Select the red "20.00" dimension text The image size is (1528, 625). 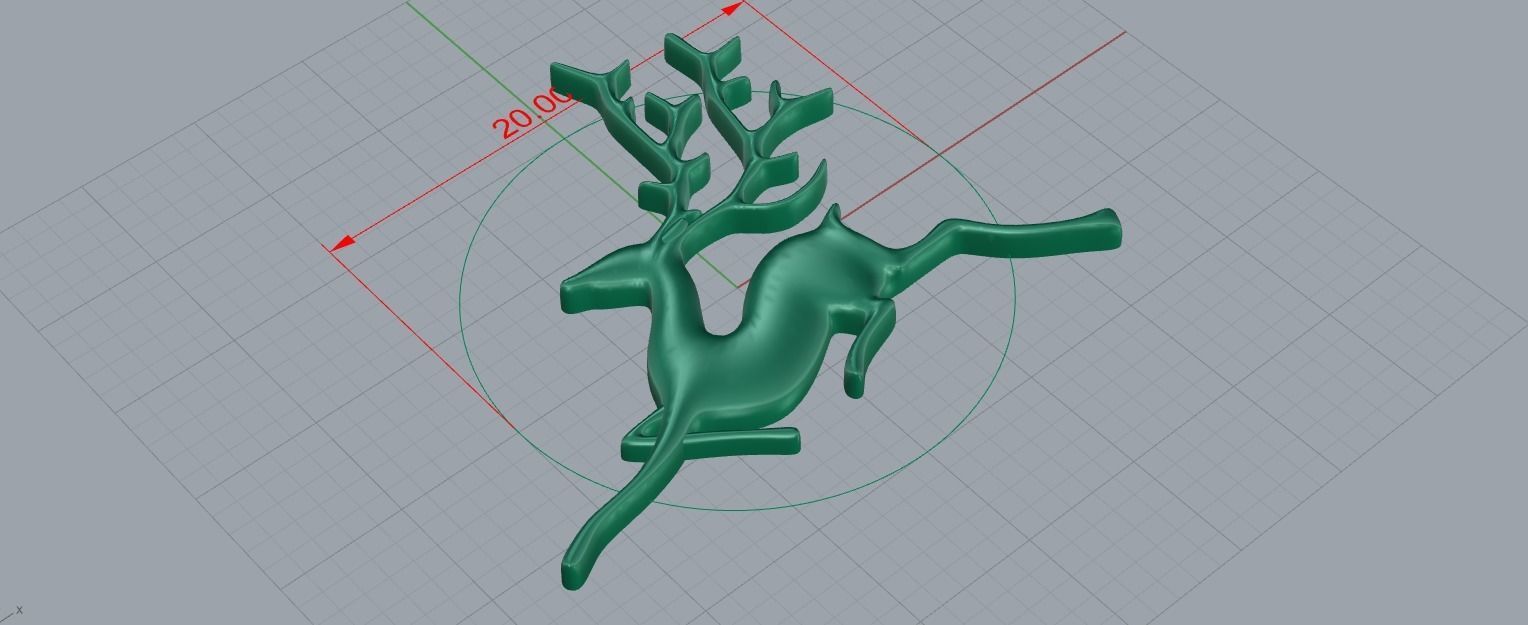click(x=533, y=114)
